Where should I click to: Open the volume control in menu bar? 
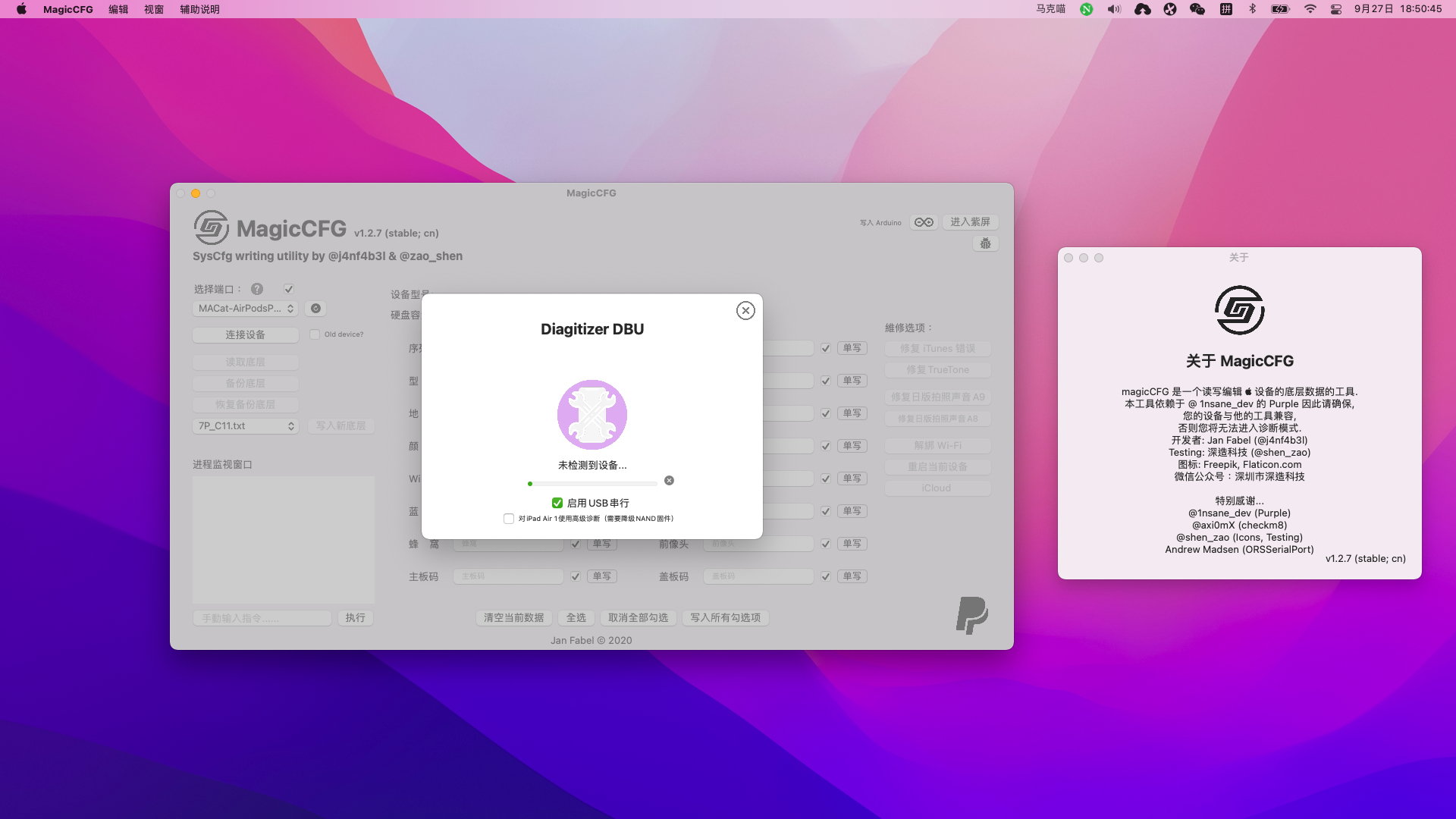coord(1114,9)
